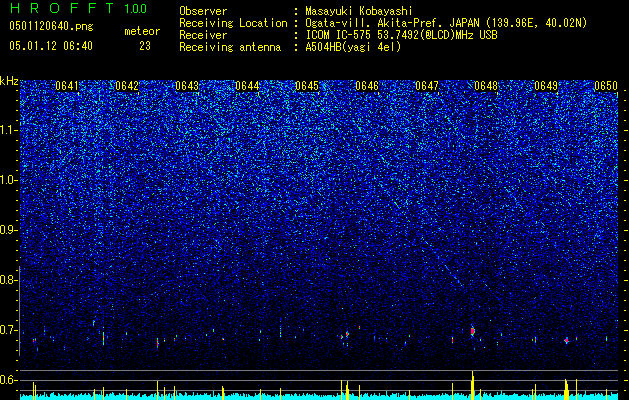The image size is (629, 400).
Task: Click the 0641 time marker
Action: (67, 86)
